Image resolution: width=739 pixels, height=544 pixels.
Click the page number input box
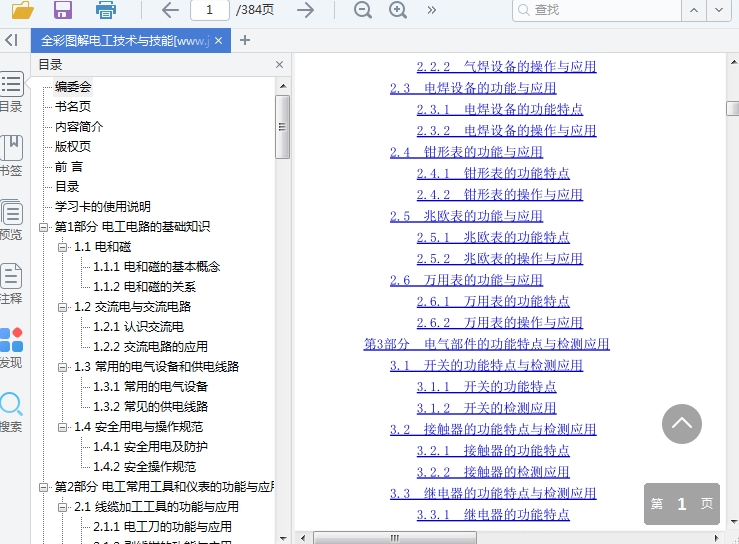pos(210,10)
